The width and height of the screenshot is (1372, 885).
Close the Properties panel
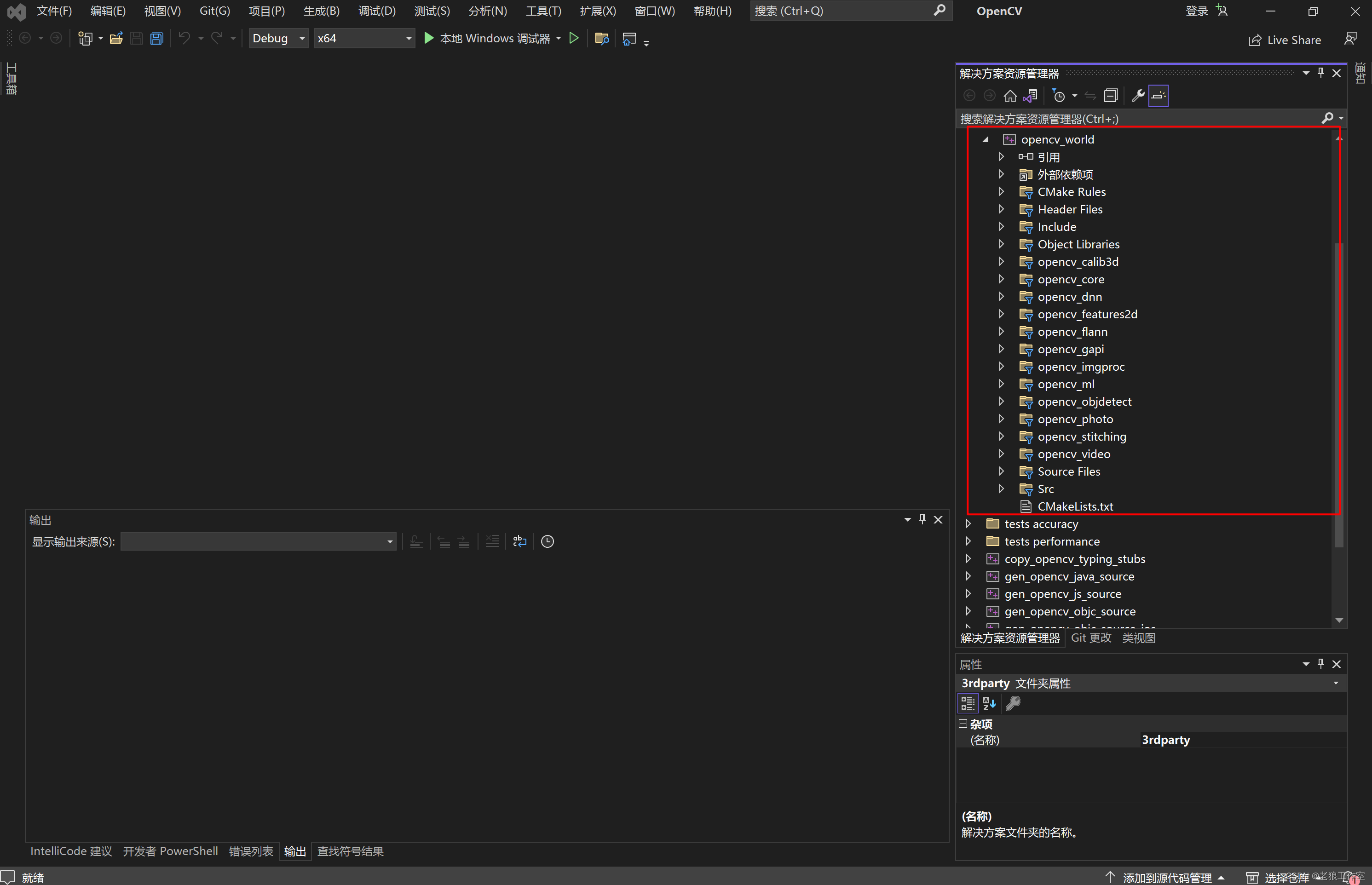point(1337,664)
